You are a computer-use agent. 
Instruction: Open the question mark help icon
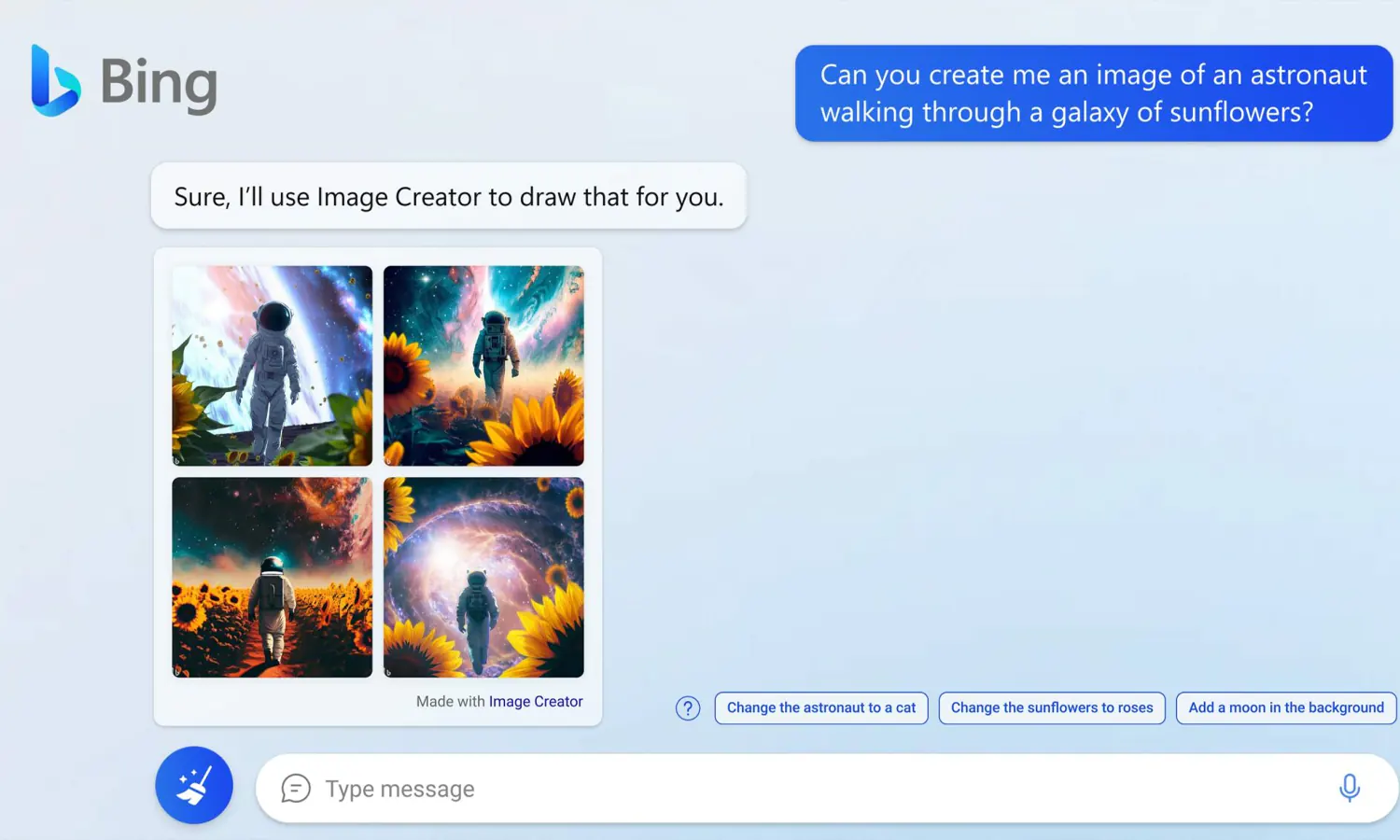tap(688, 708)
